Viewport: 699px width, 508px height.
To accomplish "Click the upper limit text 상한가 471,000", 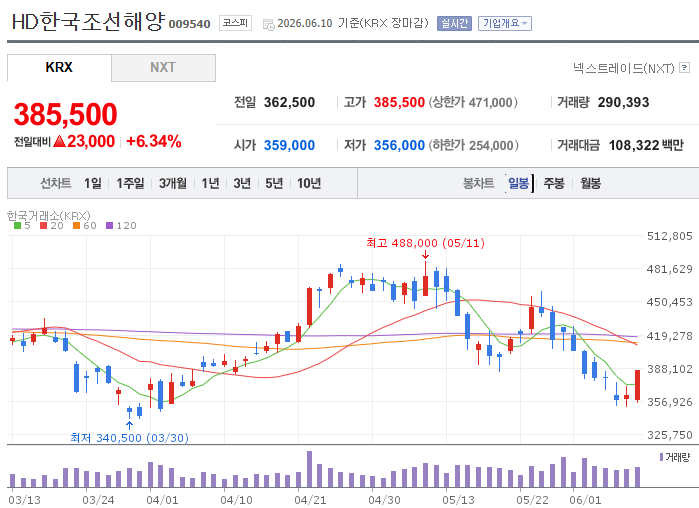I will [x=473, y=102].
